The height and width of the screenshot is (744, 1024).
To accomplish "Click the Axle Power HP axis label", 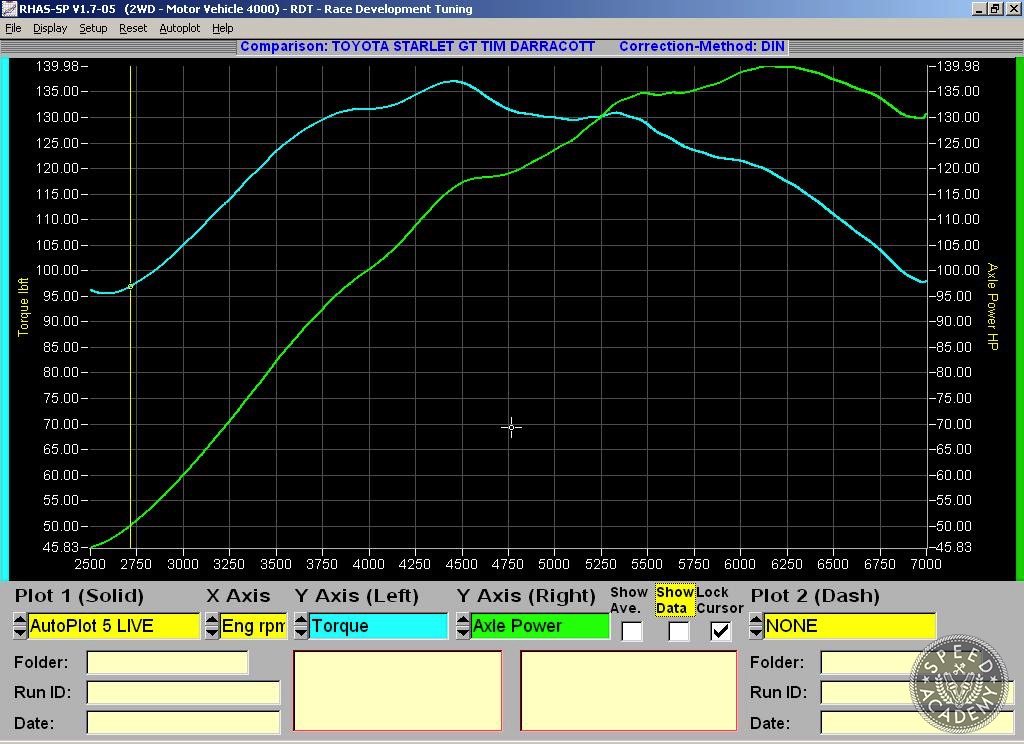I will point(993,306).
